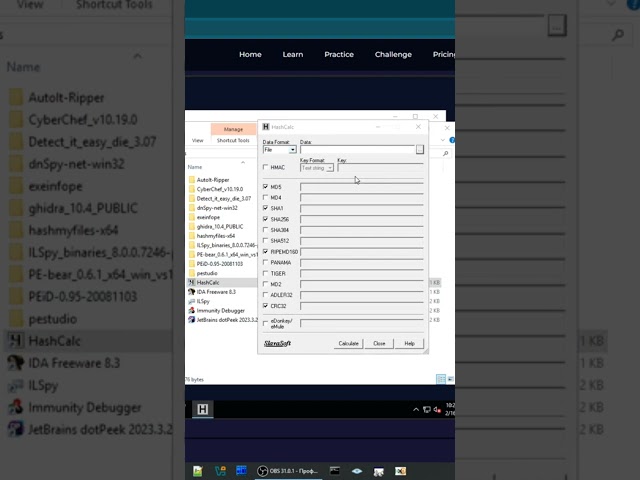Select the Manage ribbon tab in Explorer

(x=233, y=129)
